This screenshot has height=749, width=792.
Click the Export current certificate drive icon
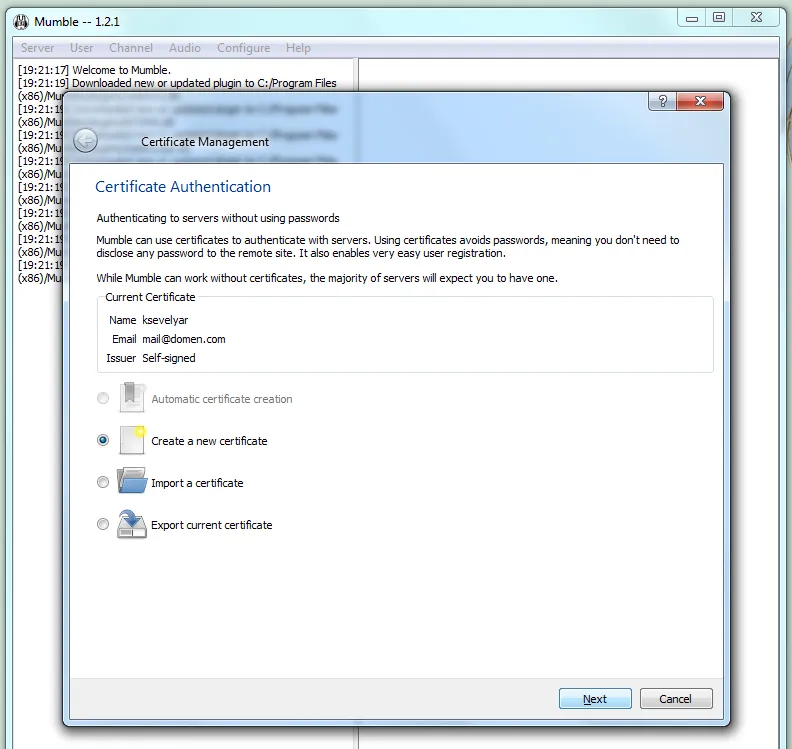pos(132,524)
